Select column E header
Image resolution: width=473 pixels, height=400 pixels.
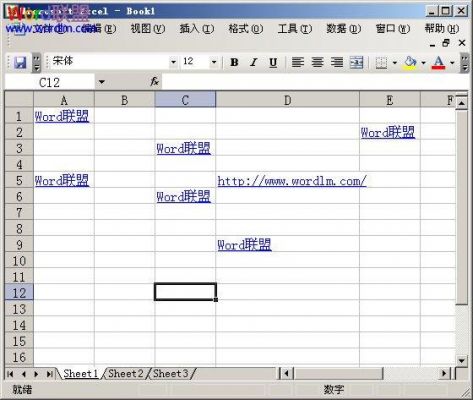(390, 100)
